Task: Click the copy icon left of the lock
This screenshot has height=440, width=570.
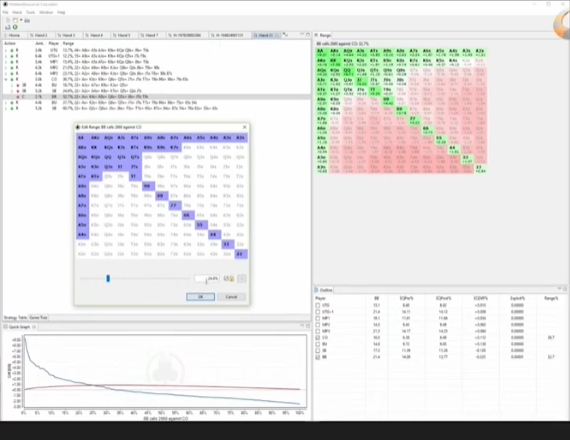Action: 226,279
